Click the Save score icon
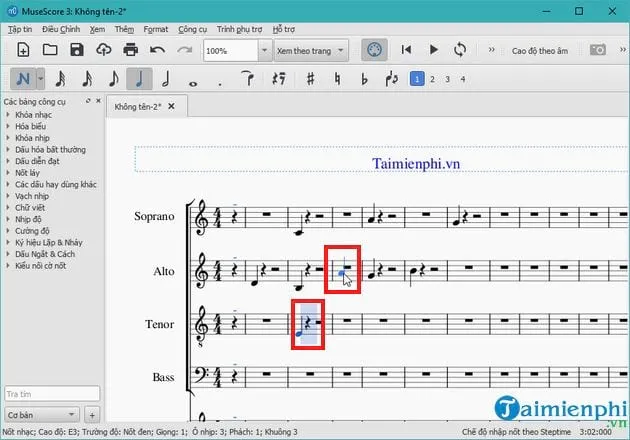Image resolution: width=630 pixels, height=440 pixels. click(77, 49)
